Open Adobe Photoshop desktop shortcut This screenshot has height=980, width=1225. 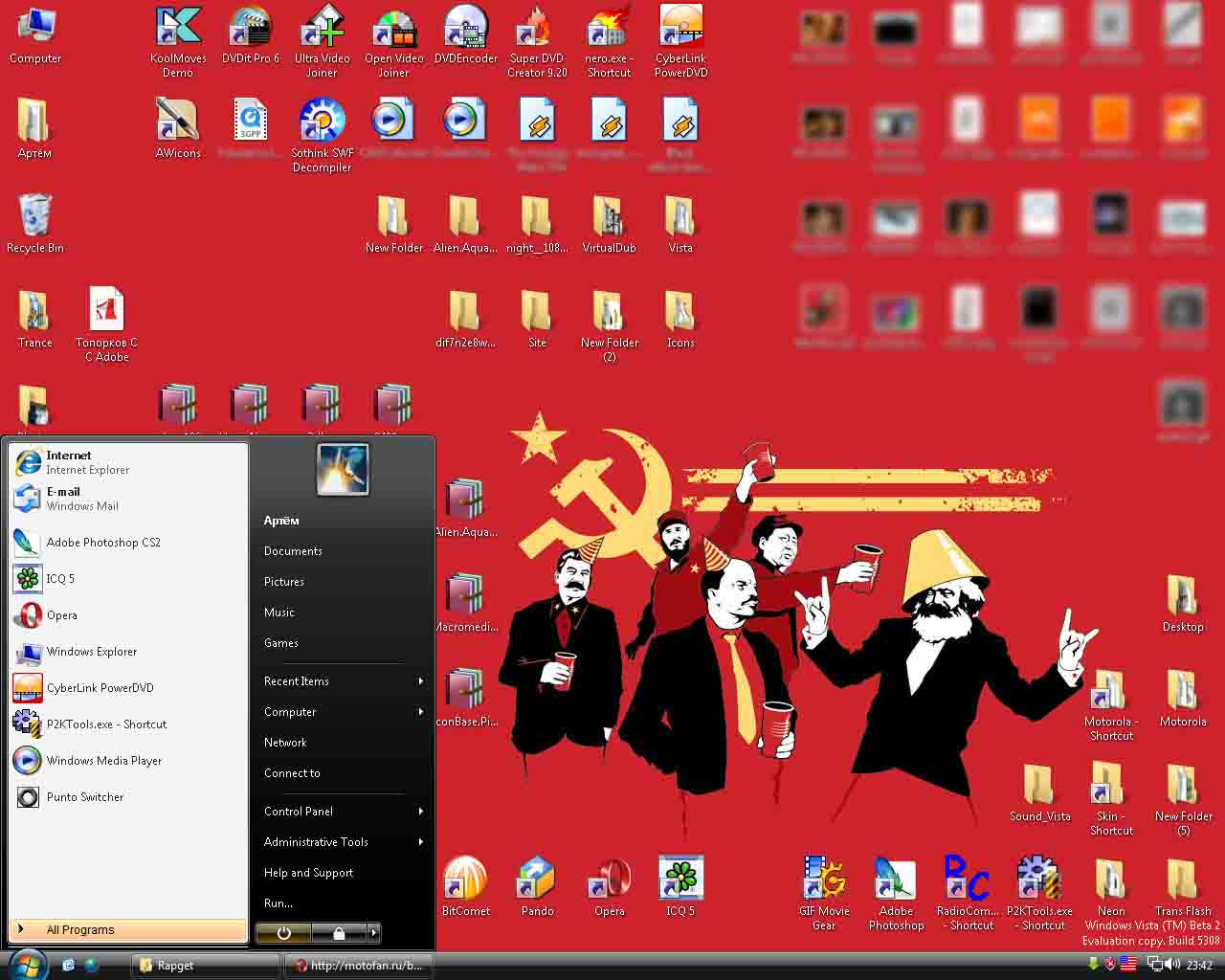pos(897,894)
